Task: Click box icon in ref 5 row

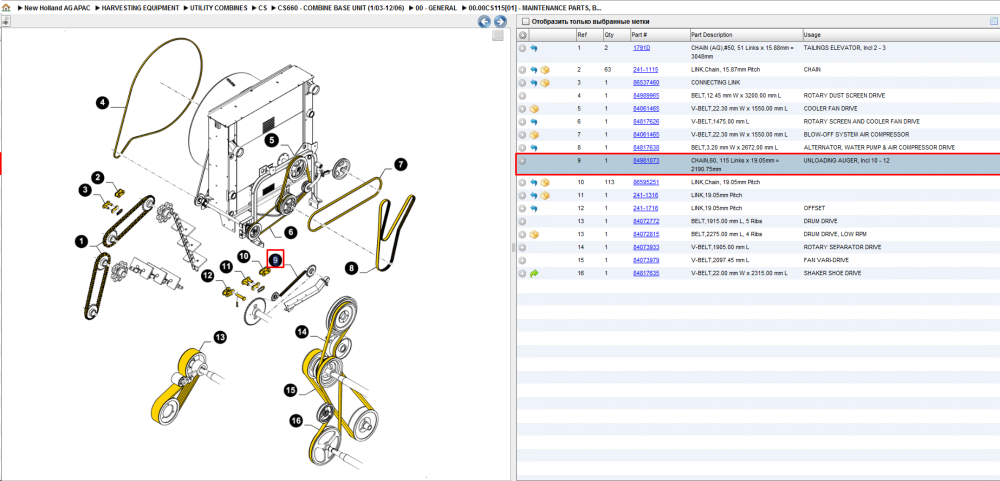Action: click(x=534, y=109)
